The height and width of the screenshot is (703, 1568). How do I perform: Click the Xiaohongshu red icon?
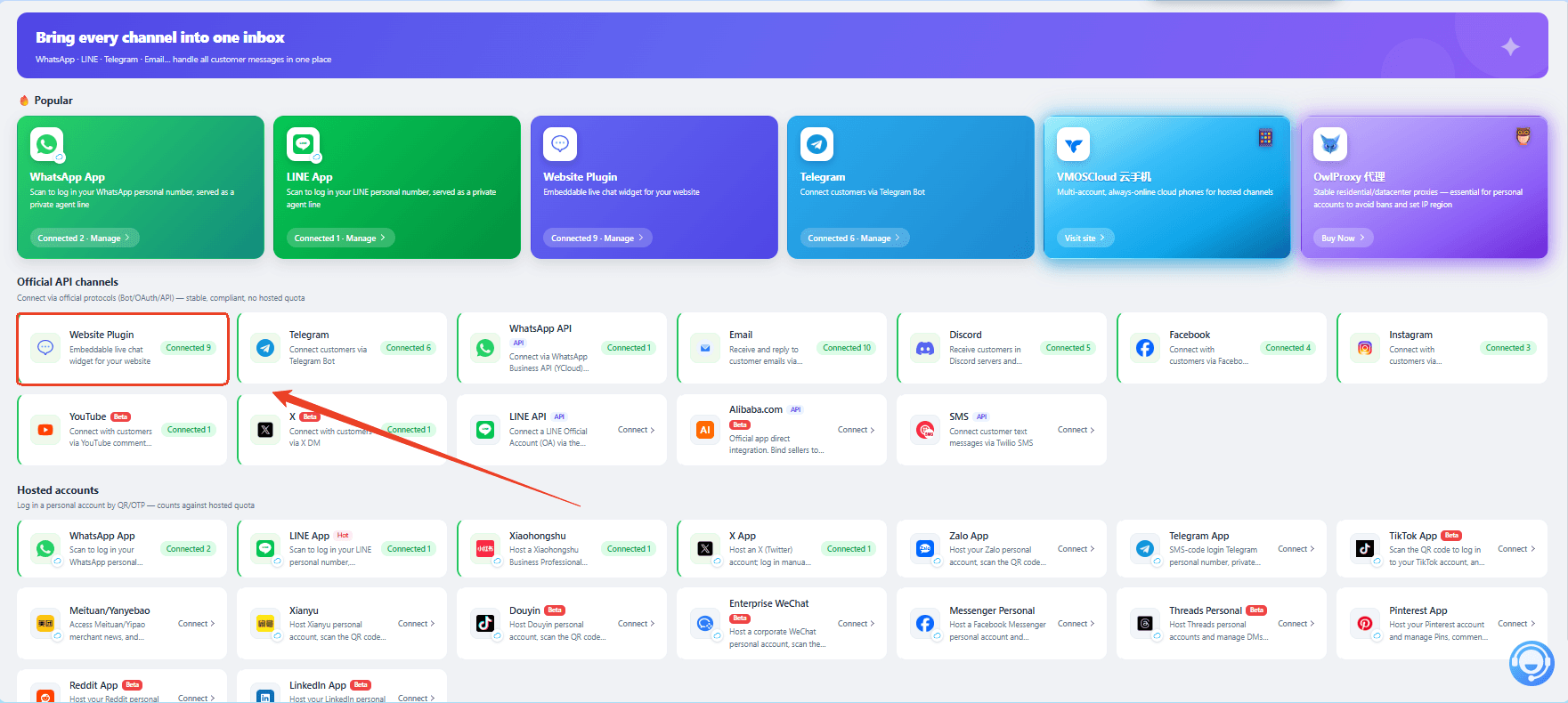(x=485, y=549)
